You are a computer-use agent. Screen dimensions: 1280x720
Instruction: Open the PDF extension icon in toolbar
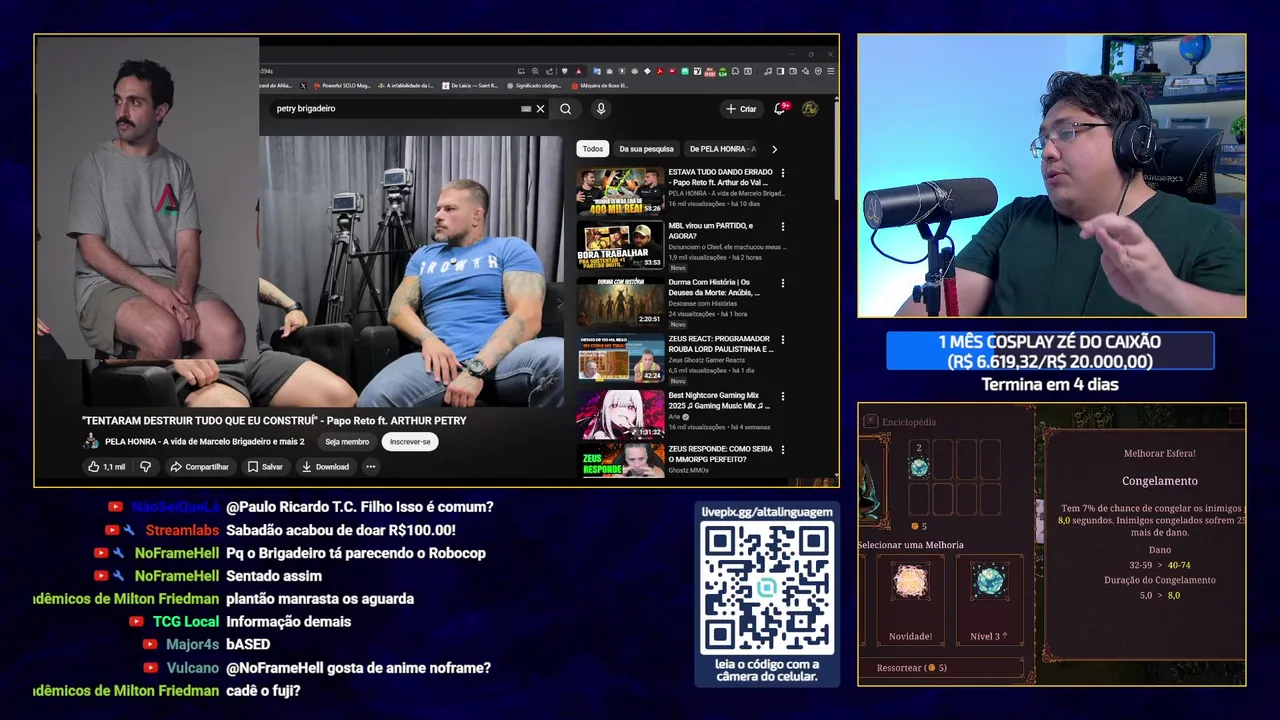[x=660, y=71]
